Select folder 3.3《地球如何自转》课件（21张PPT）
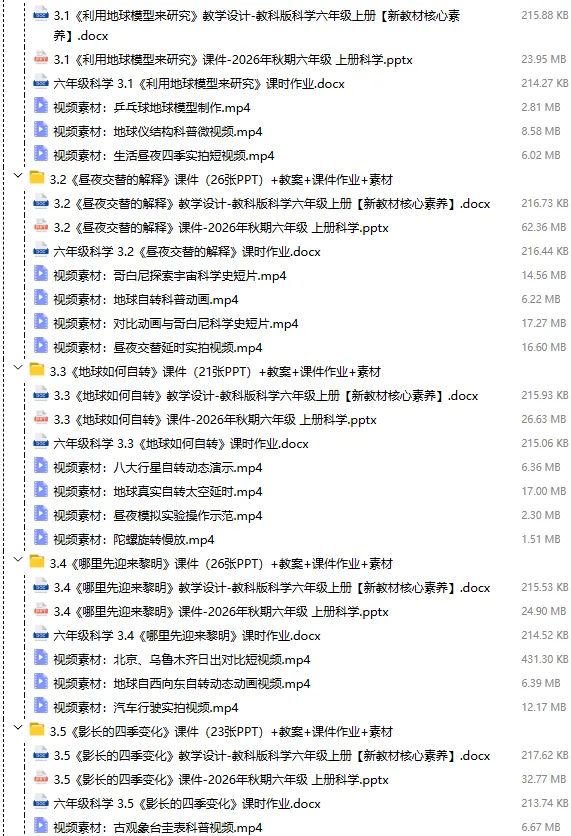This screenshot has width=571, height=836. click(215, 372)
